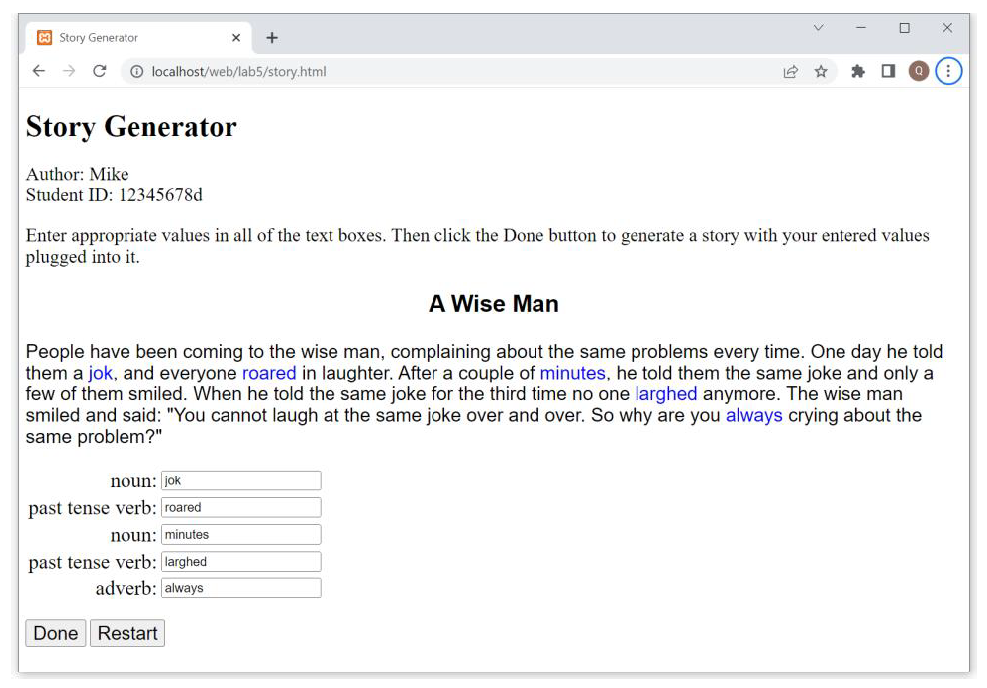987x688 pixels.
Task: Click the noun field containing jok
Action: (x=240, y=480)
